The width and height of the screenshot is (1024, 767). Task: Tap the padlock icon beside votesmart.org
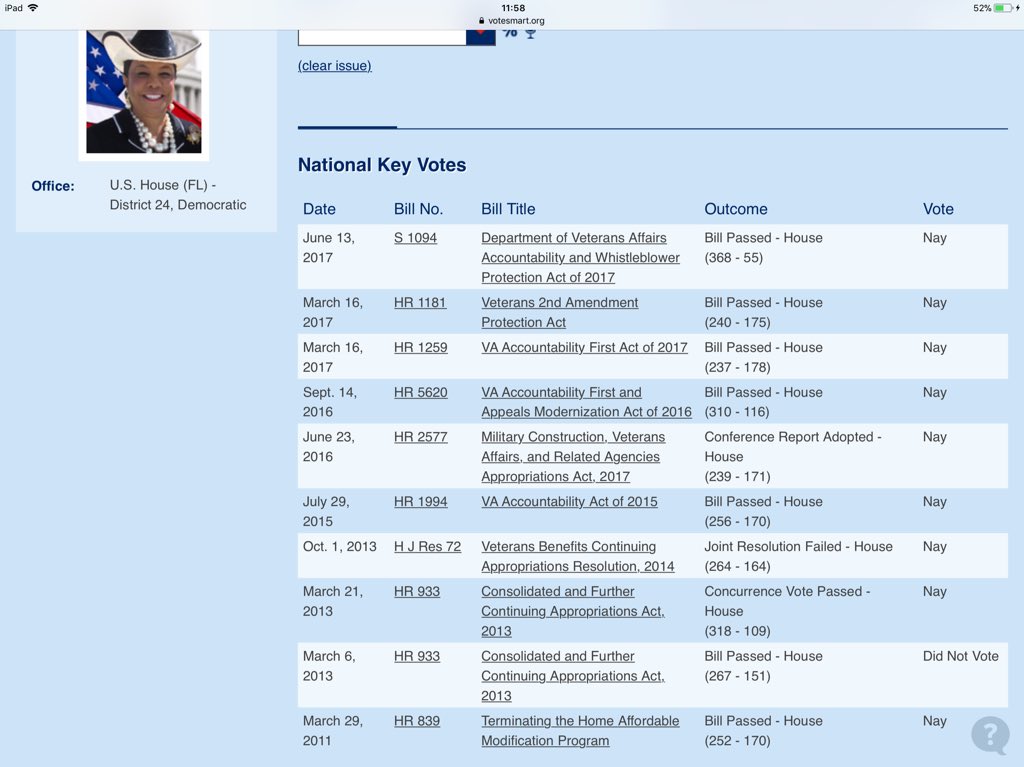tap(482, 21)
